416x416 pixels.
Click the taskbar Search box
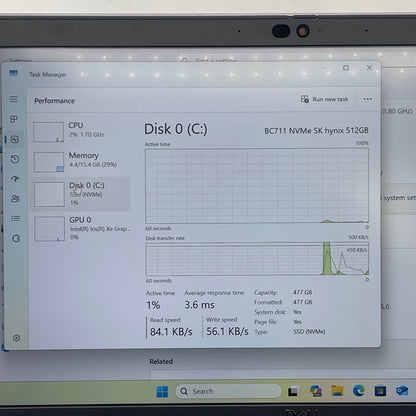[x=228, y=391]
